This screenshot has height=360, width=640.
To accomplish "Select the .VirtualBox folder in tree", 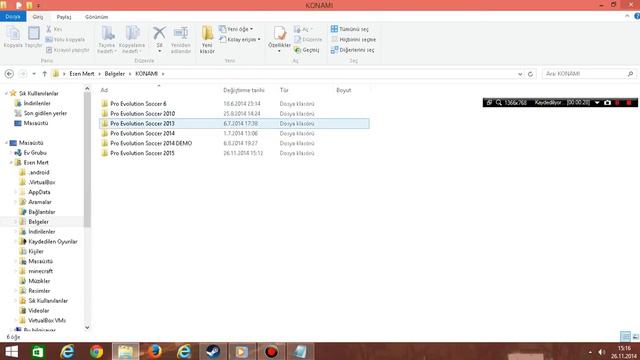I will tap(42, 182).
